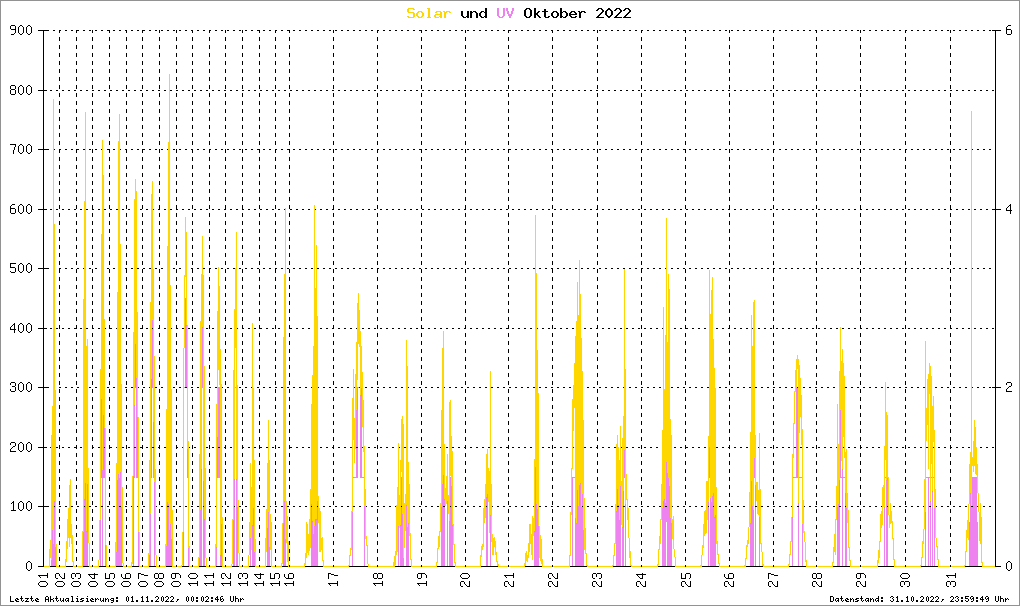
Task: Click the day 25 label on the x-axis
Action: (685, 580)
